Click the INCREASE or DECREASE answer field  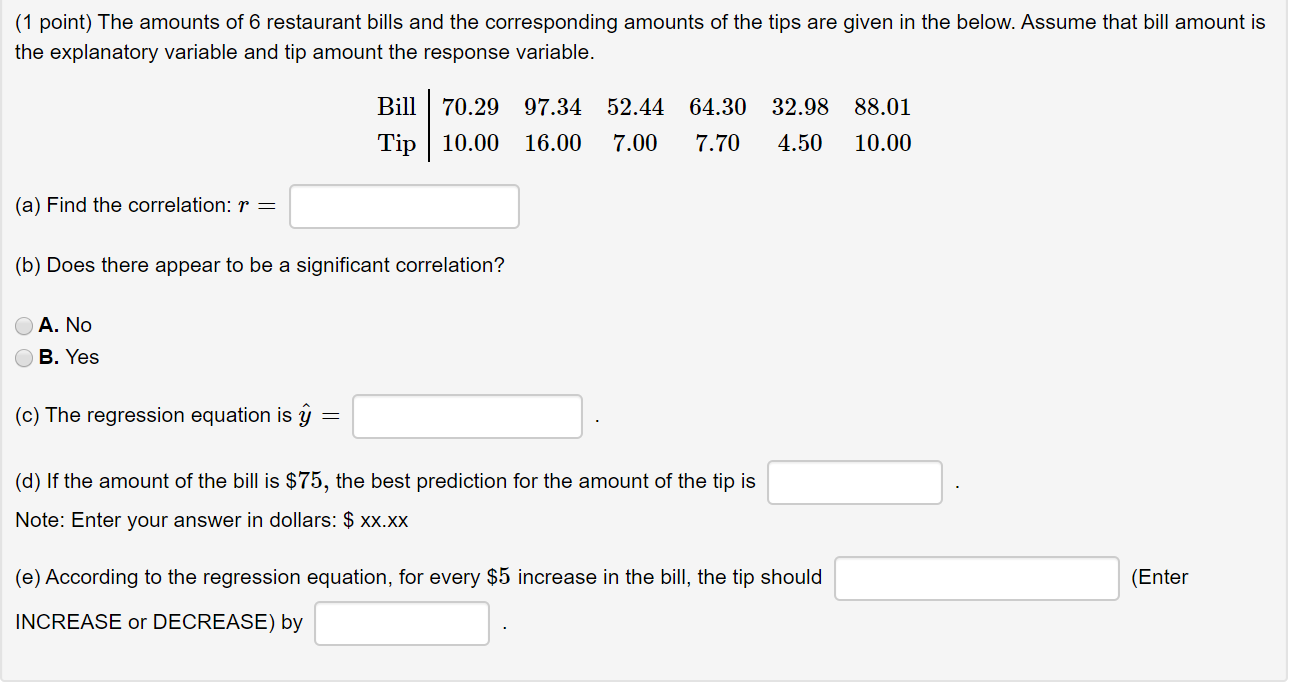point(975,578)
